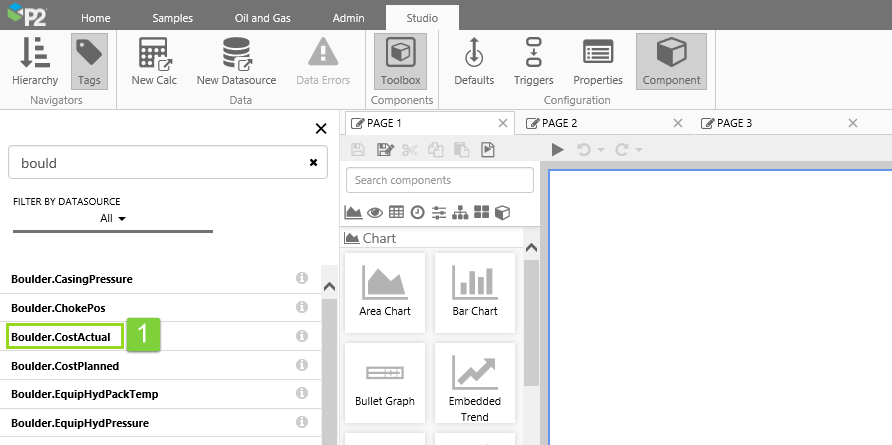The width and height of the screenshot is (892, 445).
Task: Select the Boulder.CostPlanned tag
Action: pos(65,366)
